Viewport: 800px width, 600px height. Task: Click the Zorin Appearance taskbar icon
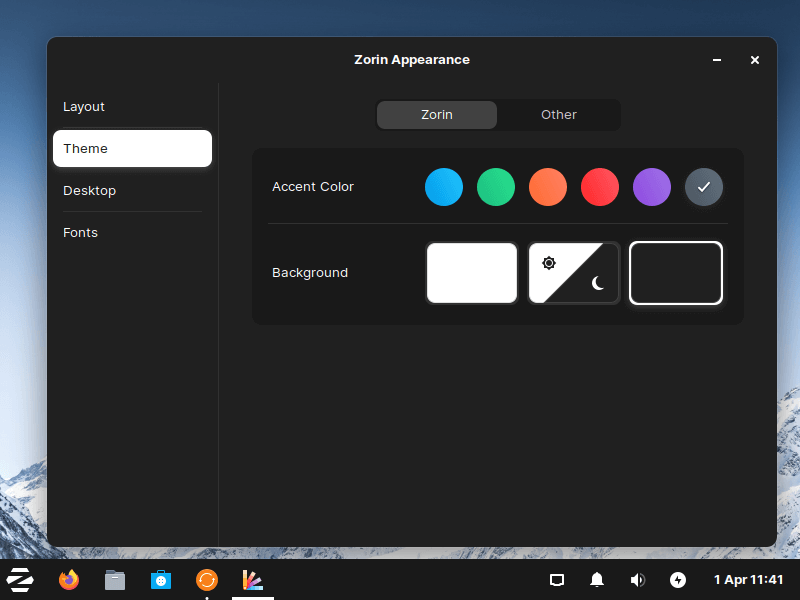253,580
